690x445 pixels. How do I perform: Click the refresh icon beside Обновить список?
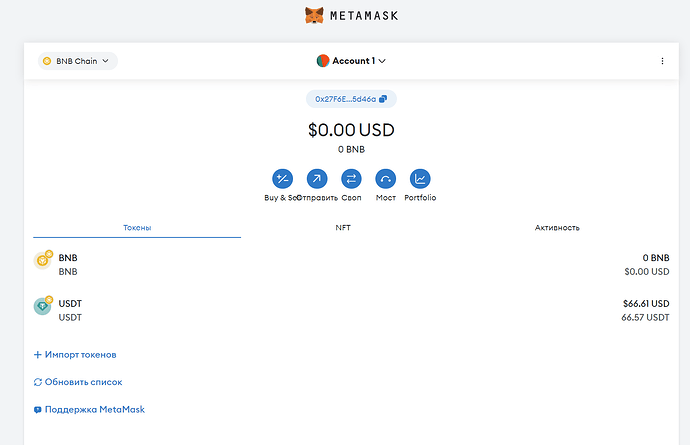click(38, 382)
